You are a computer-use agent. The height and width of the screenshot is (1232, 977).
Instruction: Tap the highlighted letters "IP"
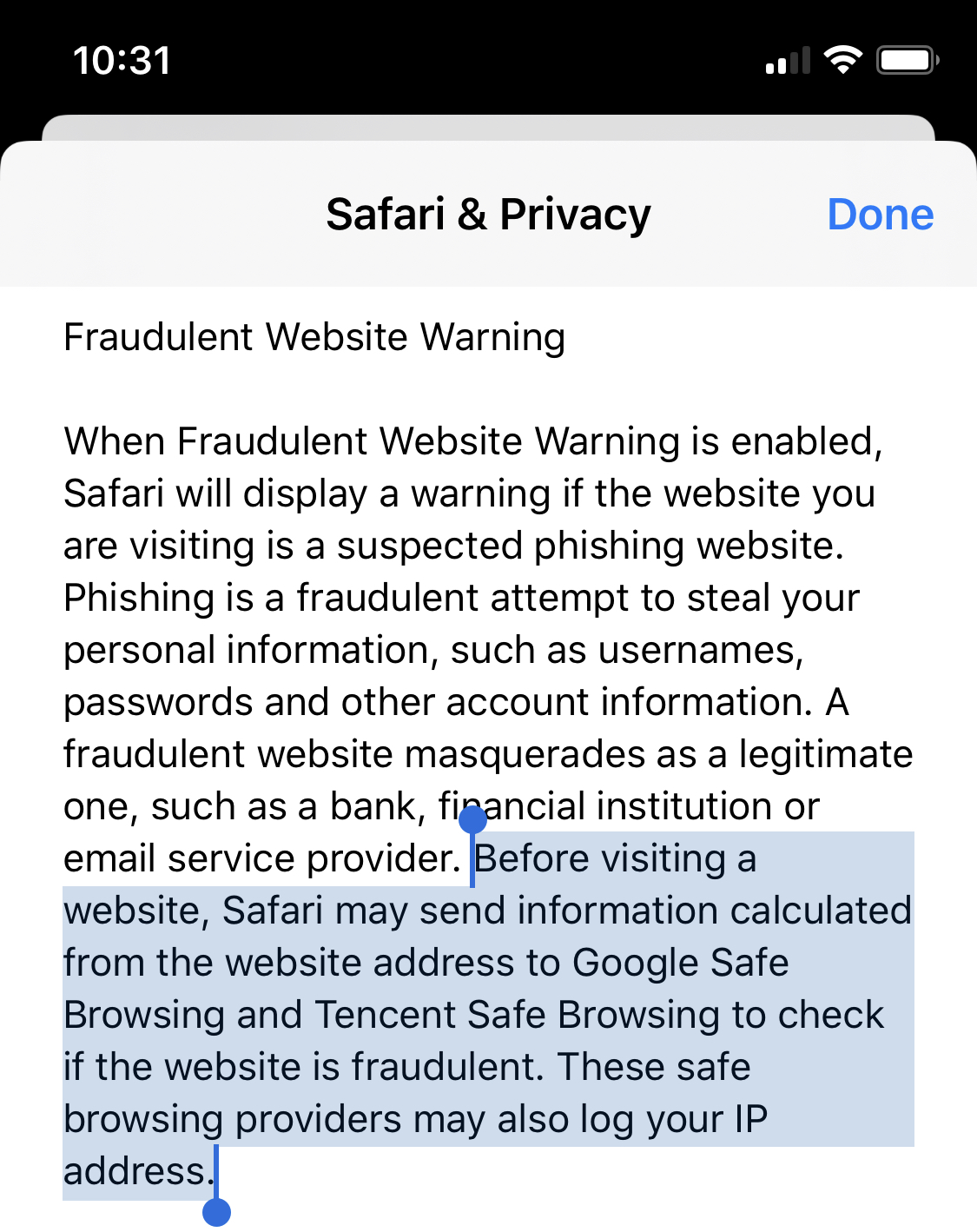pos(751,1119)
